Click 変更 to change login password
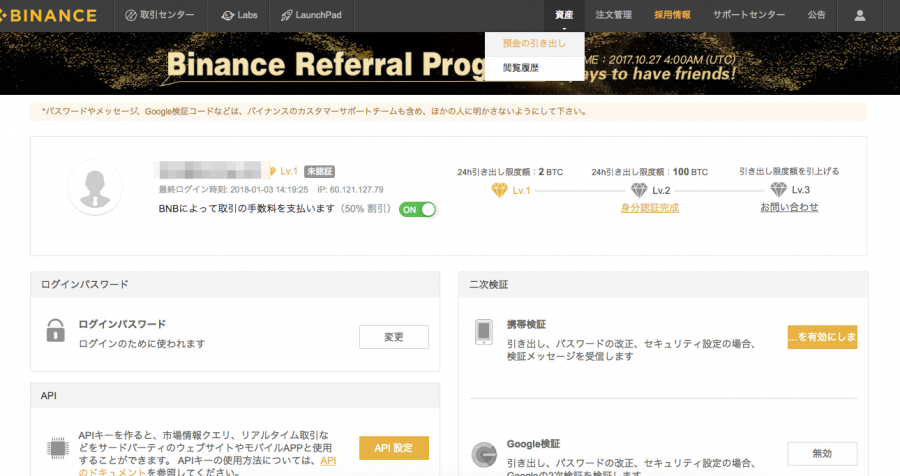The height and width of the screenshot is (476, 900). [x=394, y=337]
